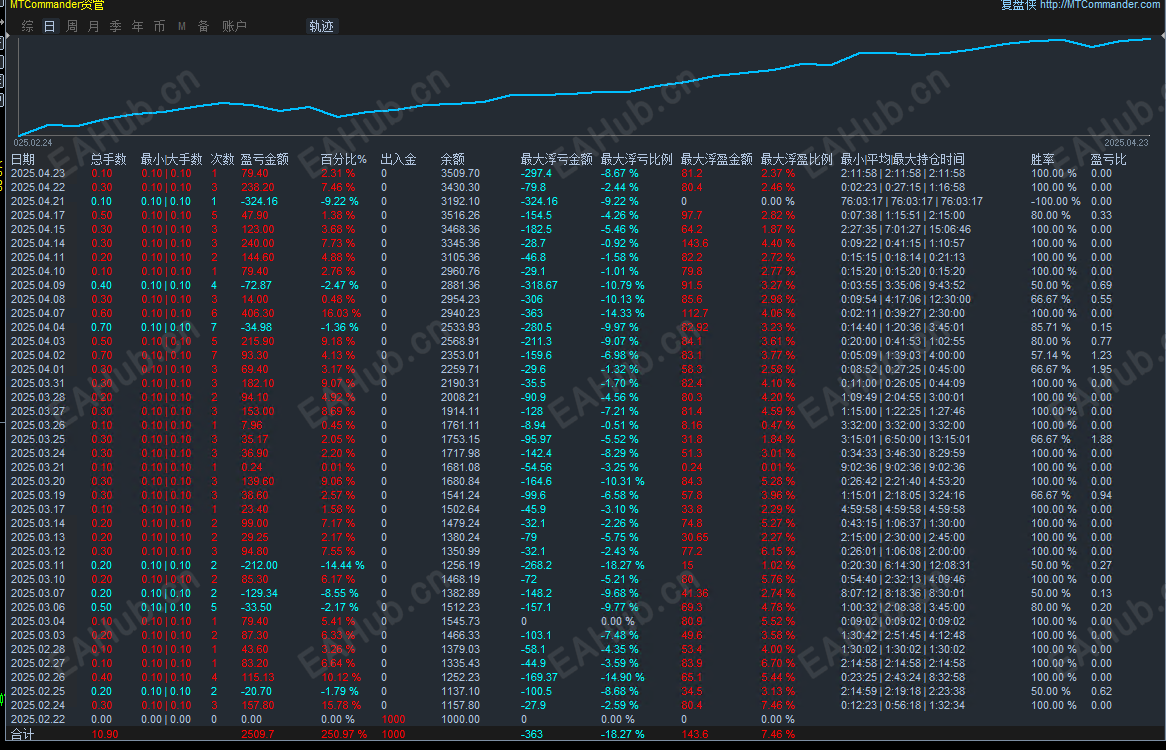The width and height of the screenshot is (1166, 750).
Task: Open the 备 tab
Action: point(204,26)
